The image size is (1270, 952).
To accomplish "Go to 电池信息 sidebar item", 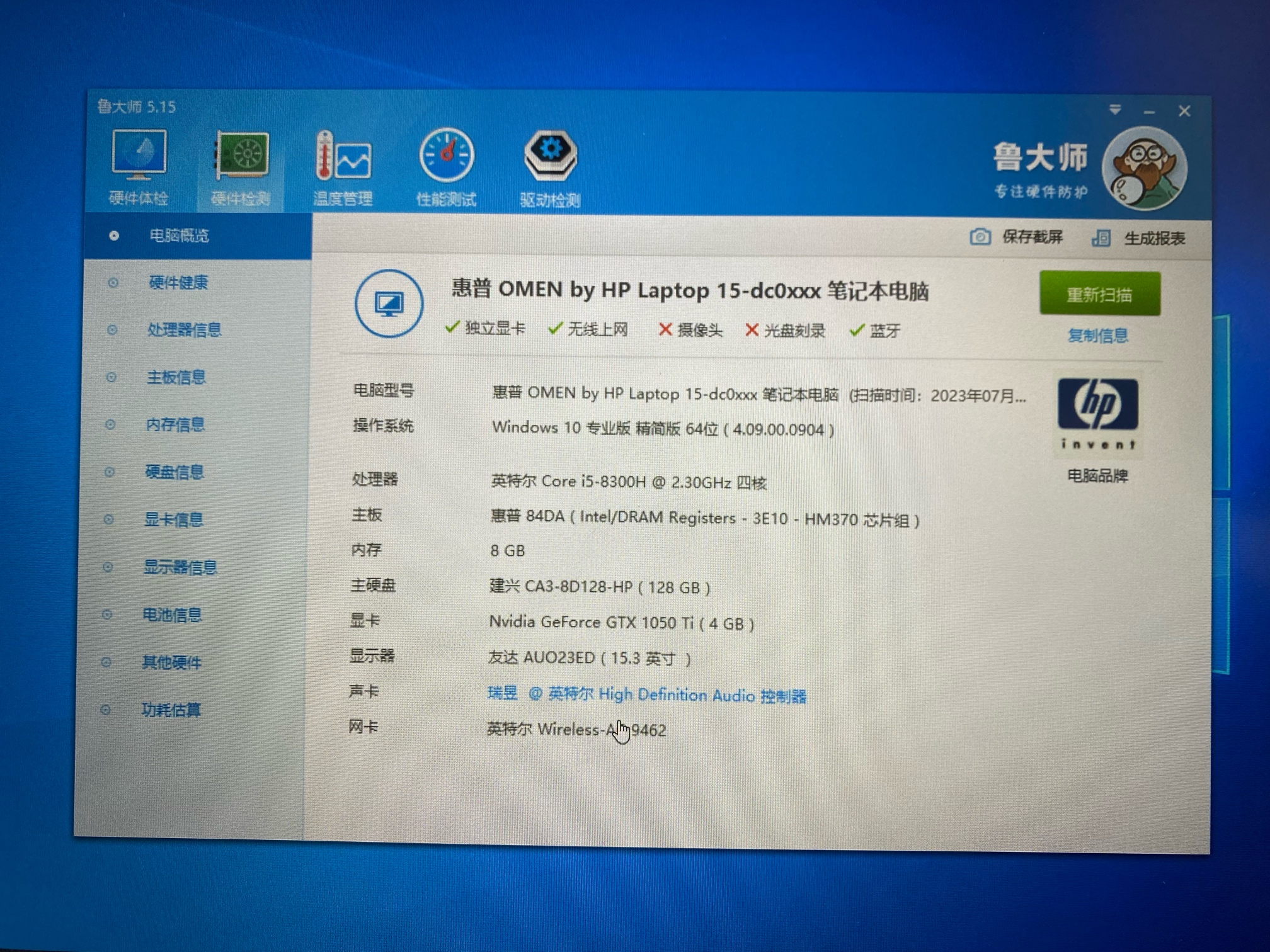I will point(172,615).
